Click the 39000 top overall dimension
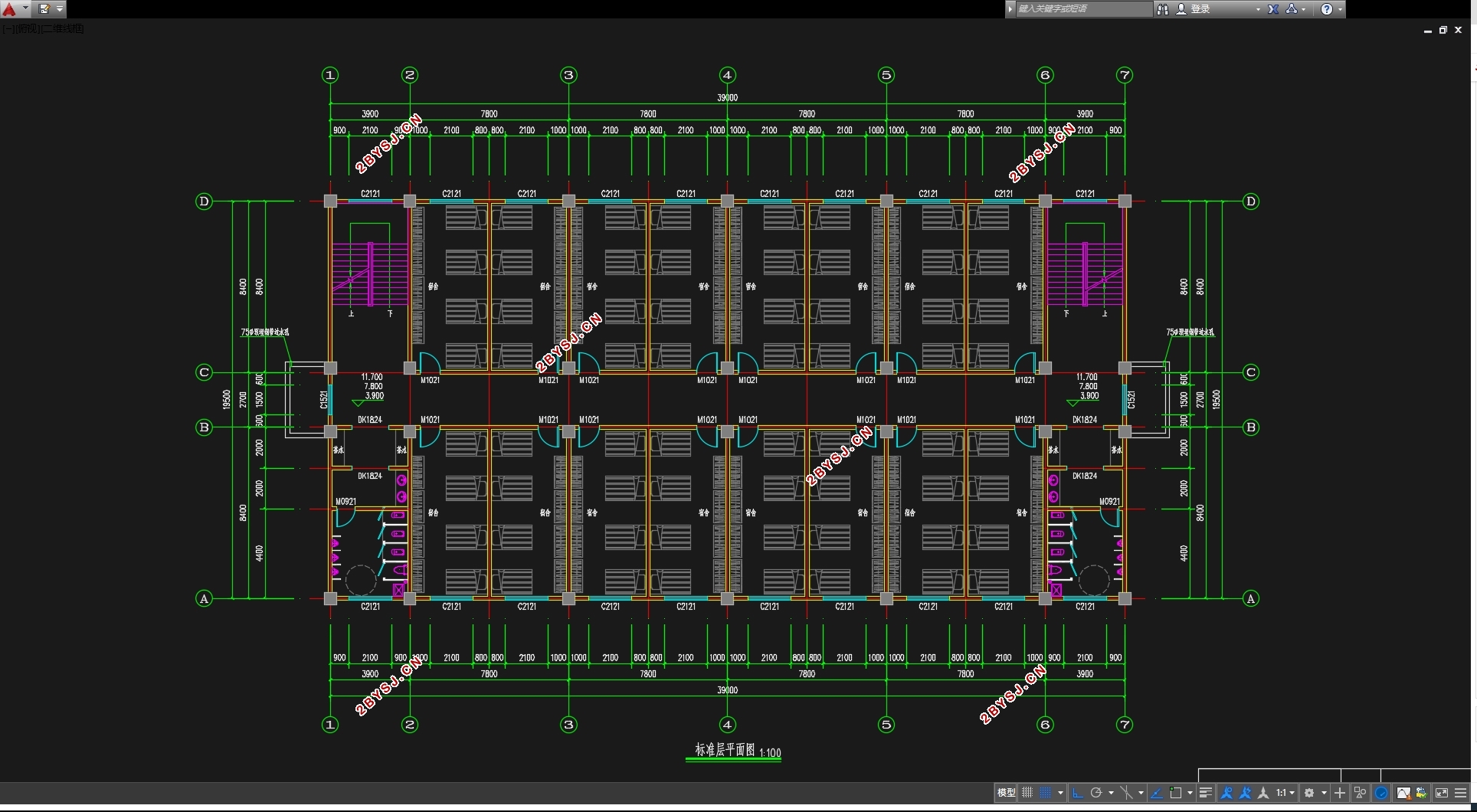 pos(727,97)
